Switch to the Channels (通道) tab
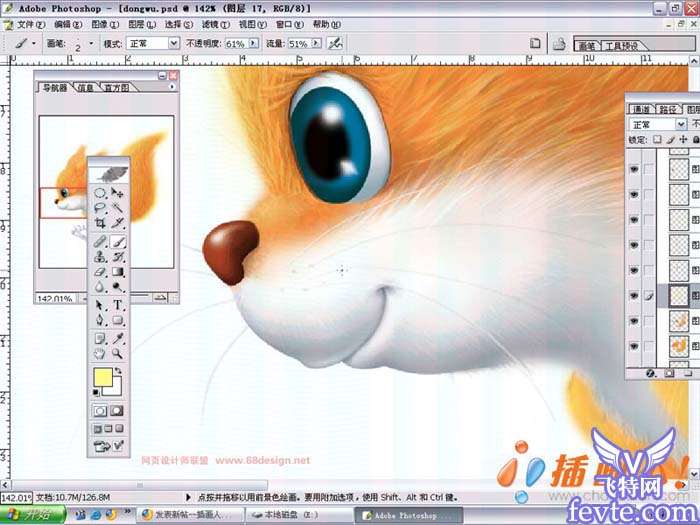The image size is (700, 525). (x=641, y=109)
